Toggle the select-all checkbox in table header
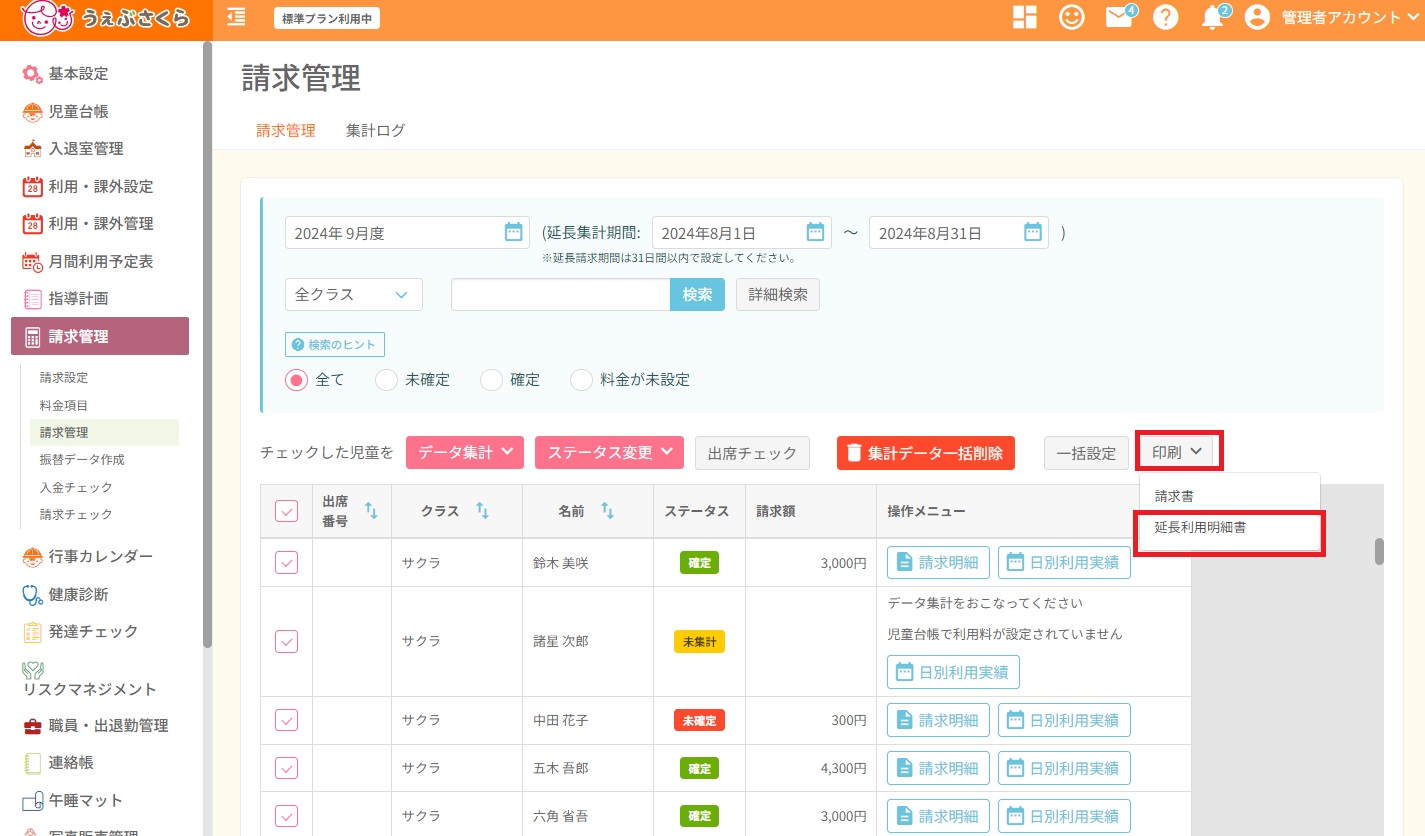The height and width of the screenshot is (836, 1425). click(x=286, y=511)
